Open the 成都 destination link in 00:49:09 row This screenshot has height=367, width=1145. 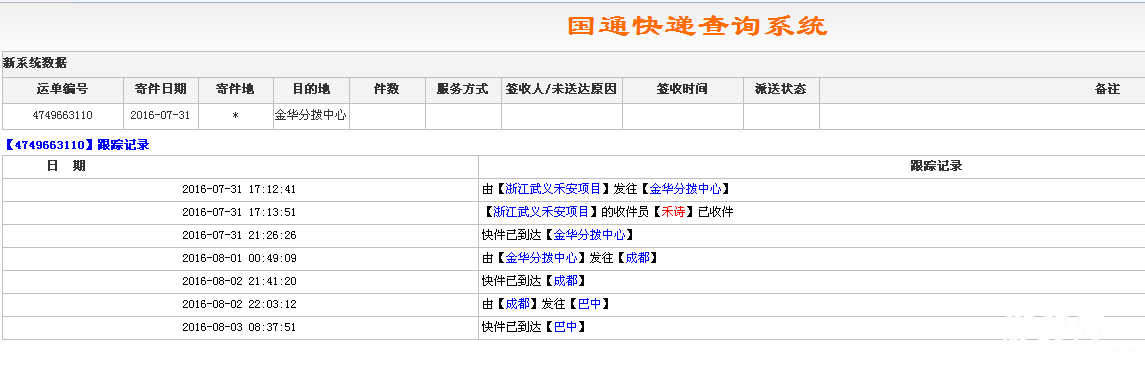637,258
